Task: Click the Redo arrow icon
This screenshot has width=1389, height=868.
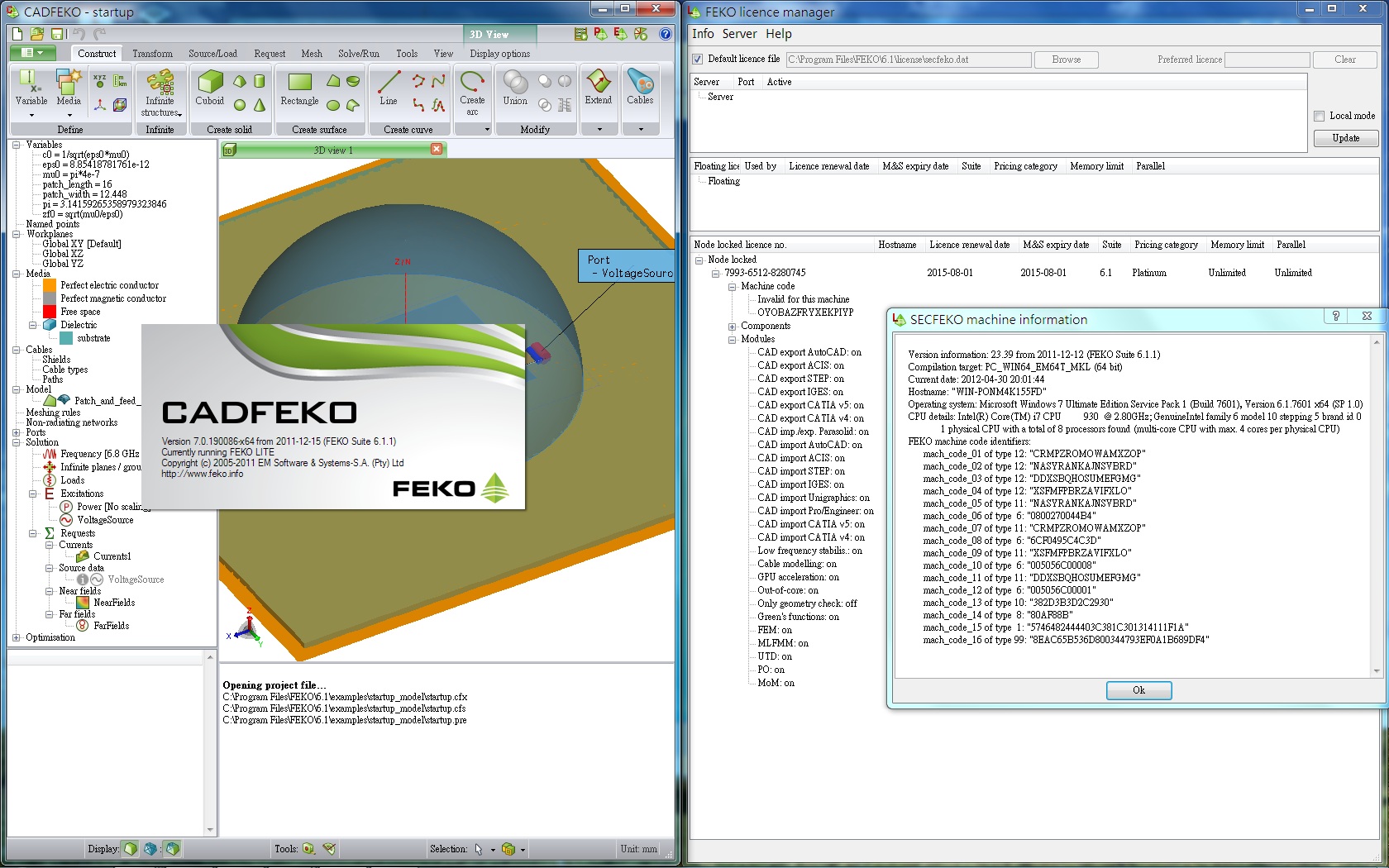Action: tap(99, 34)
